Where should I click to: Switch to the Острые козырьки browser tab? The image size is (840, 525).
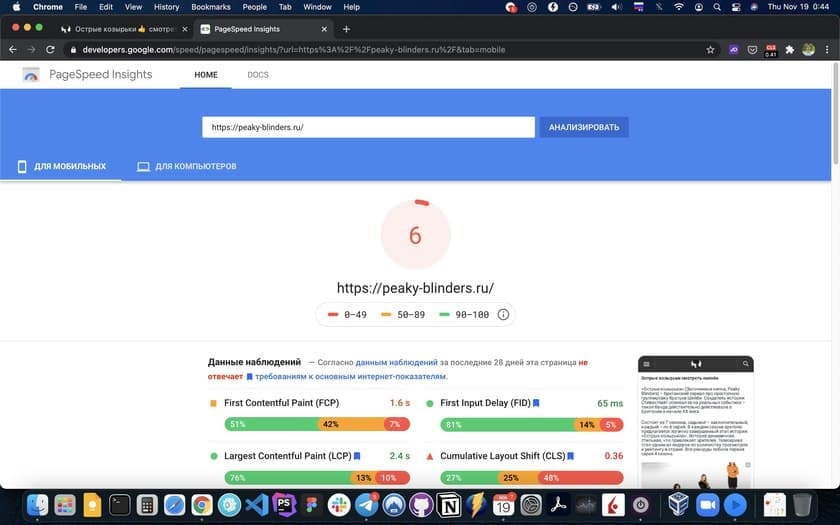(x=124, y=29)
